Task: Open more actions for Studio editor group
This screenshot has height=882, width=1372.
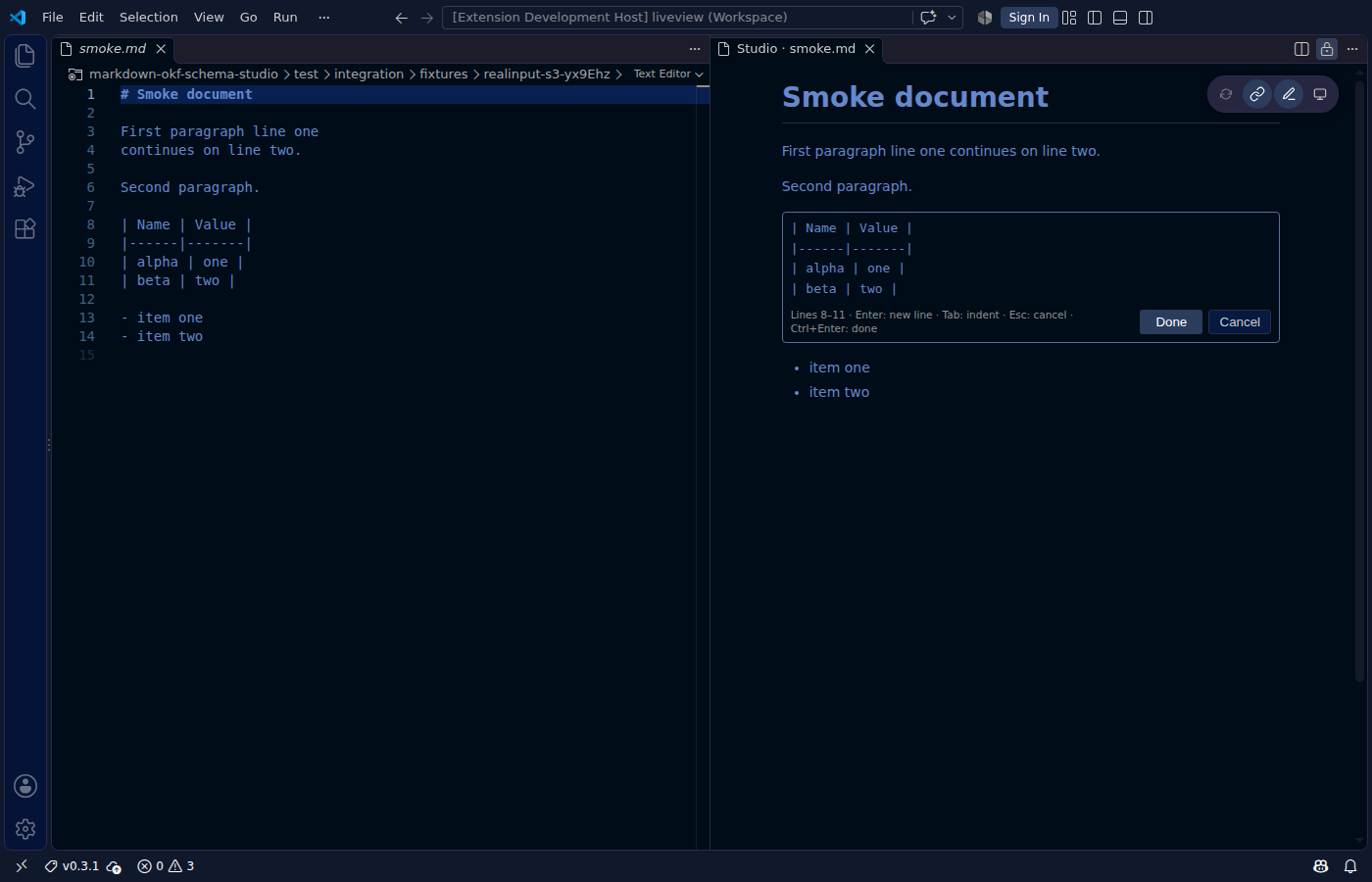Action: (1352, 49)
